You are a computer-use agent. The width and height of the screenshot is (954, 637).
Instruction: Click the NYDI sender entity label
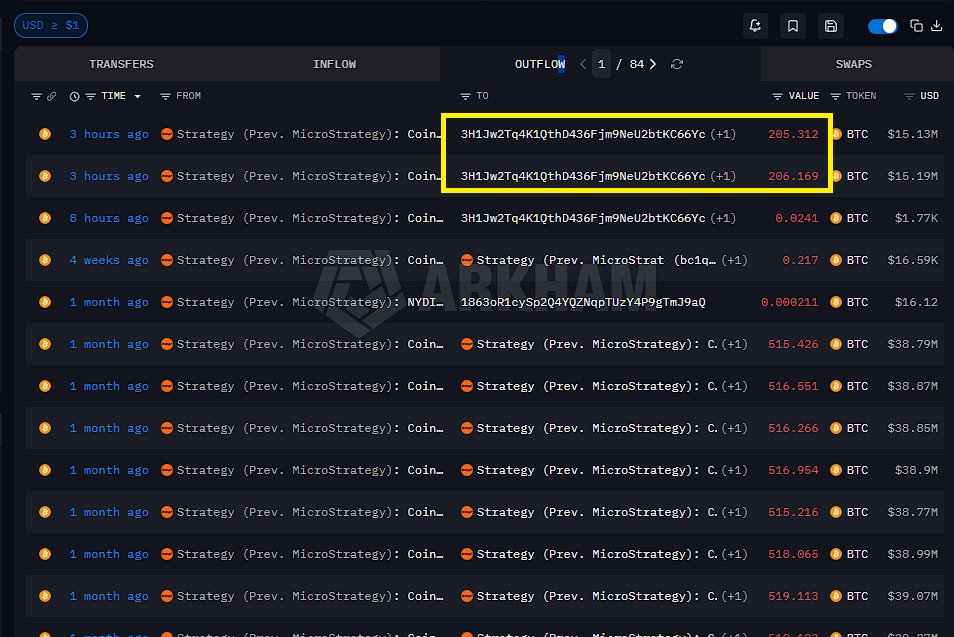coord(425,302)
